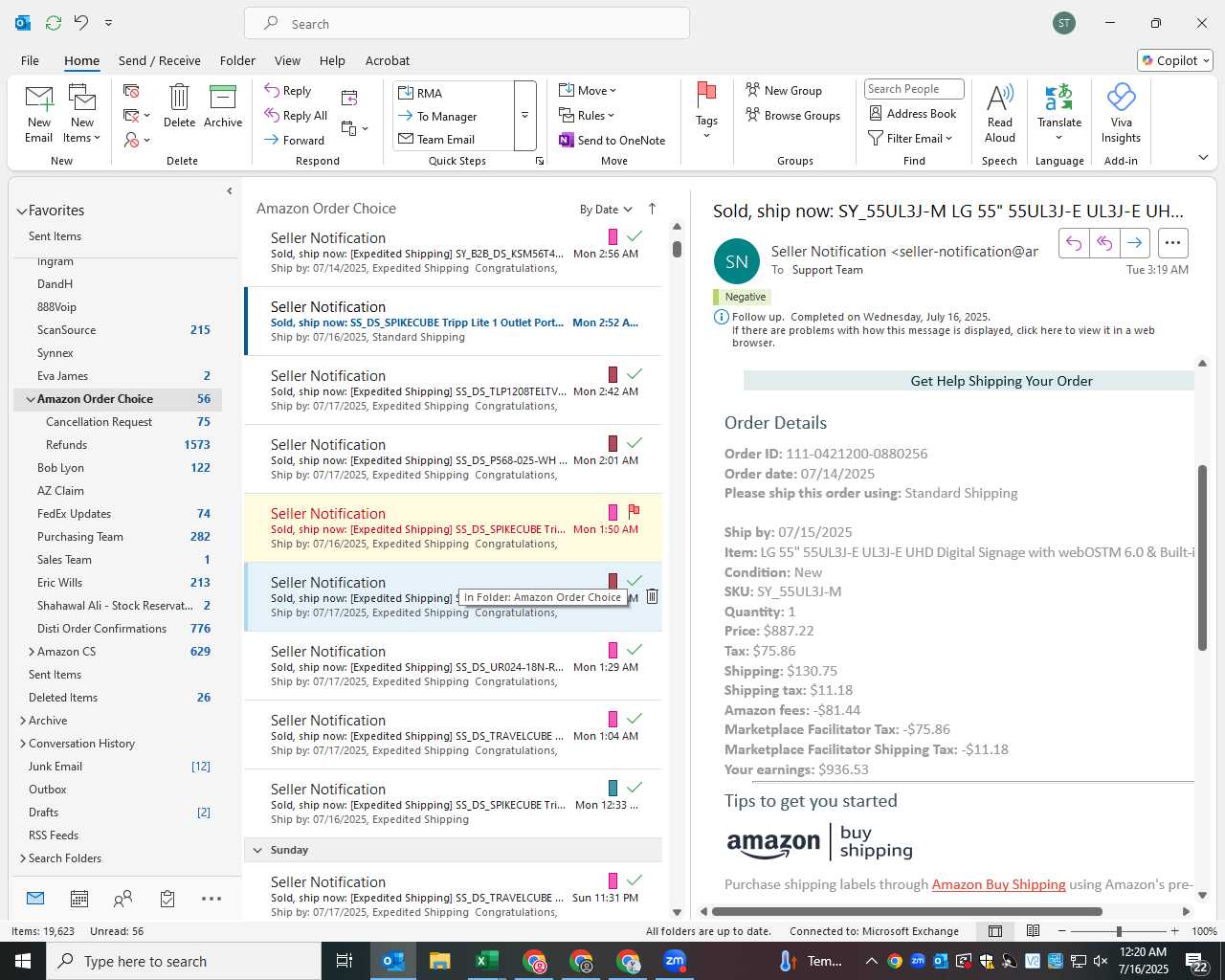Forward the message from the ribbon
Image resolution: width=1225 pixels, height=980 pixels.
[x=295, y=140]
